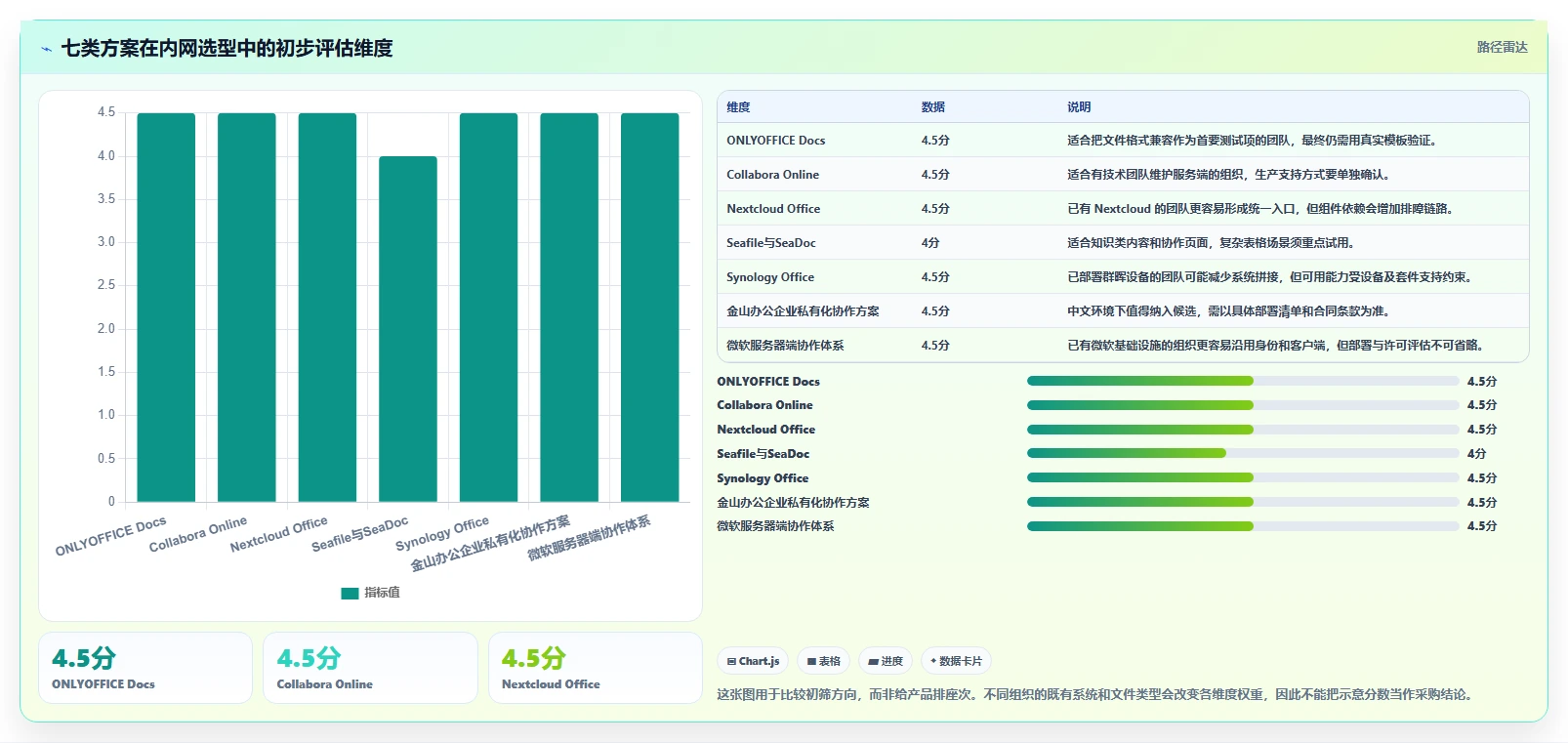Click the title 七类方案在内网选型中的初步评估维度
This screenshot has width=1568, height=743.
pyautogui.click(x=227, y=48)
